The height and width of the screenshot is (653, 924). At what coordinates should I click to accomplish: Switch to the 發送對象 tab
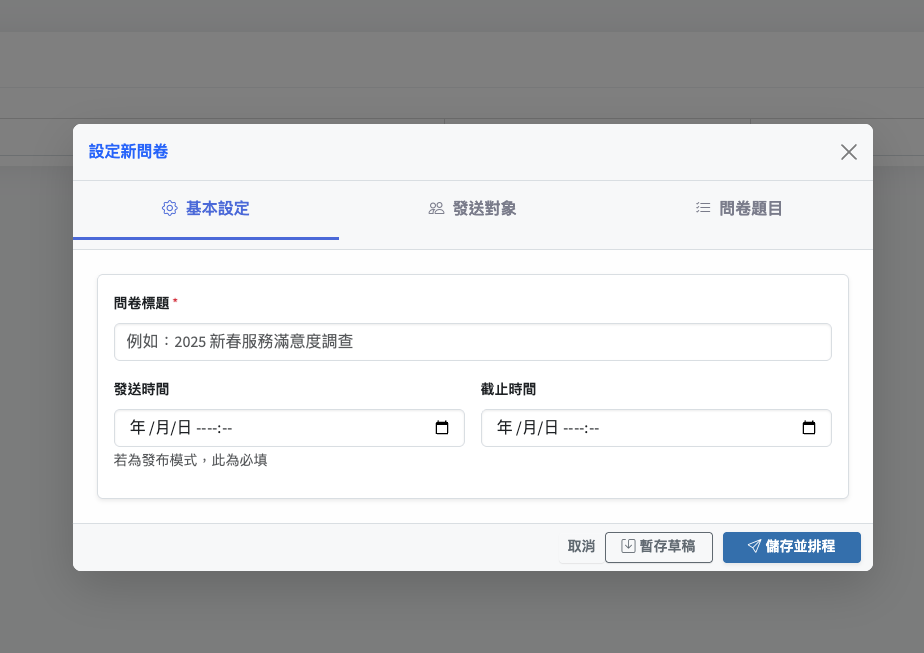pyautogui.click(x=472, y=209)
